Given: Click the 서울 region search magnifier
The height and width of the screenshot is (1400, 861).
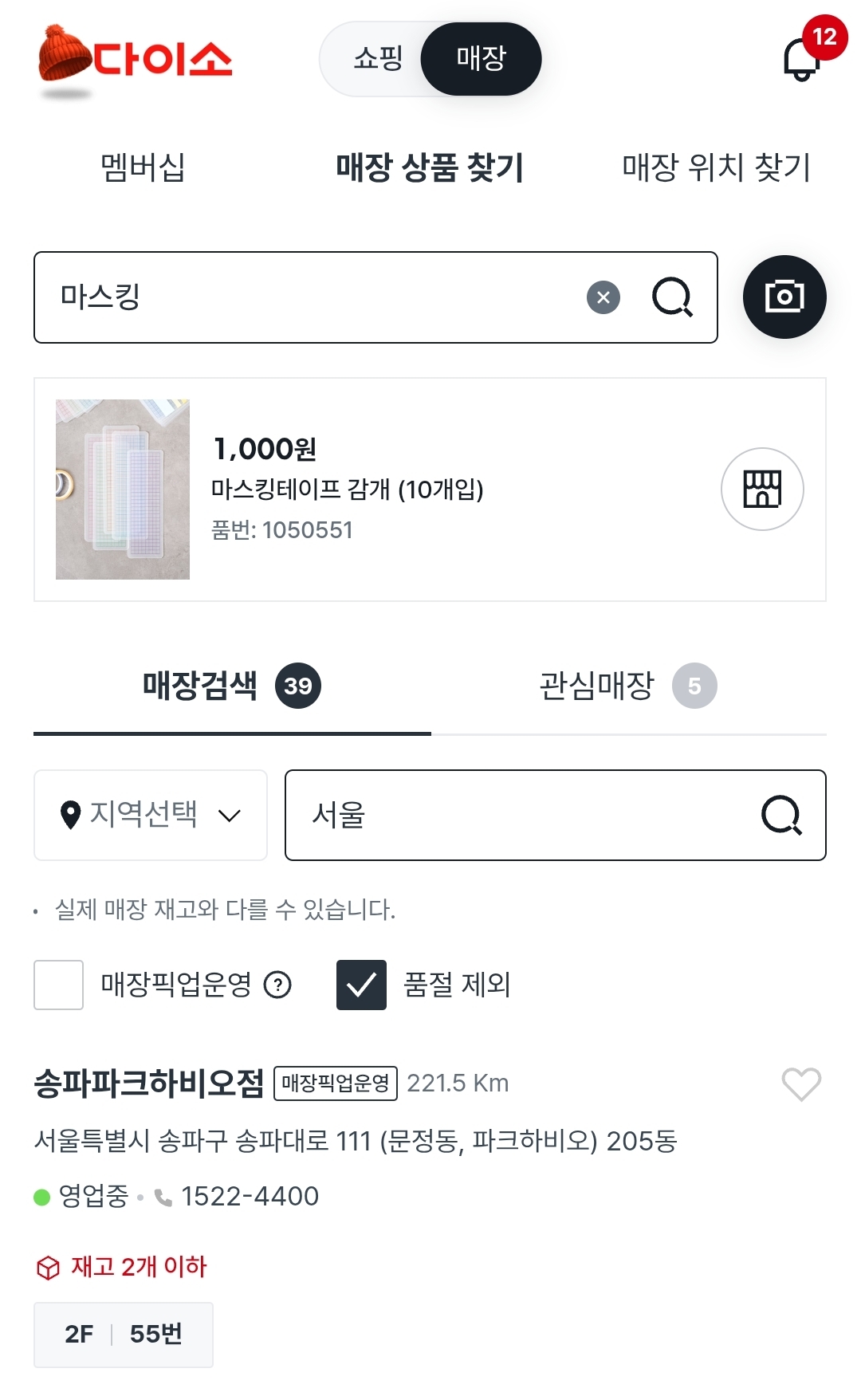Looking at the screenshot, I should tap(781, 815).
